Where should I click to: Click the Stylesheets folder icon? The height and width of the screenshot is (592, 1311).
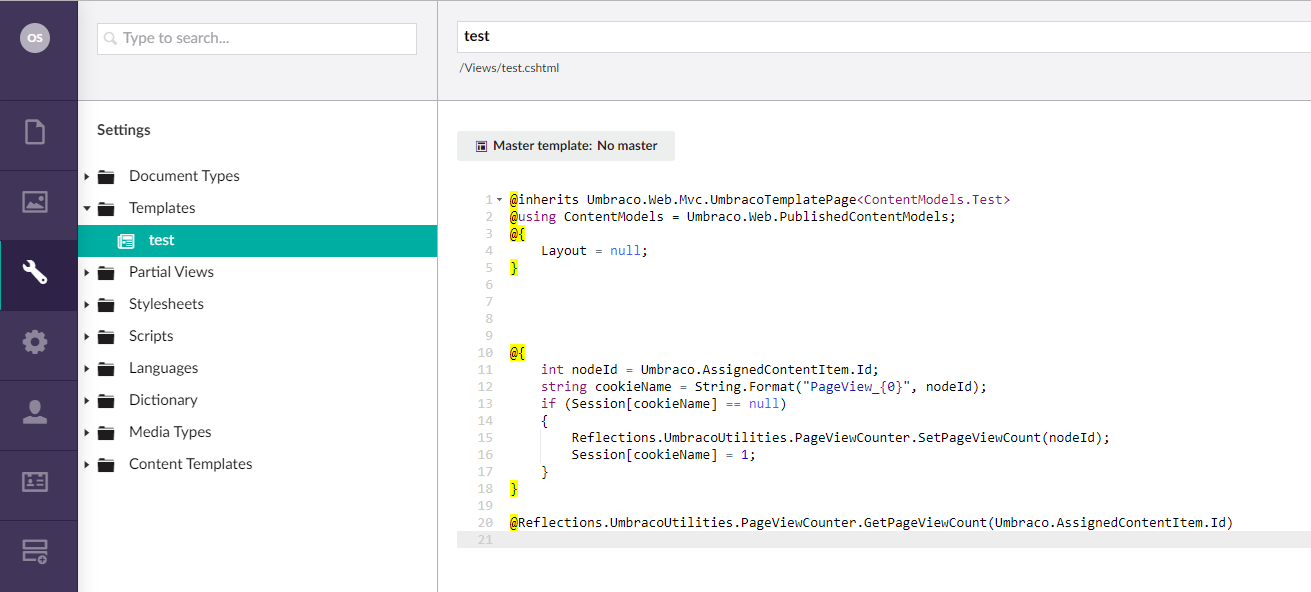click(x=106, y=304)
